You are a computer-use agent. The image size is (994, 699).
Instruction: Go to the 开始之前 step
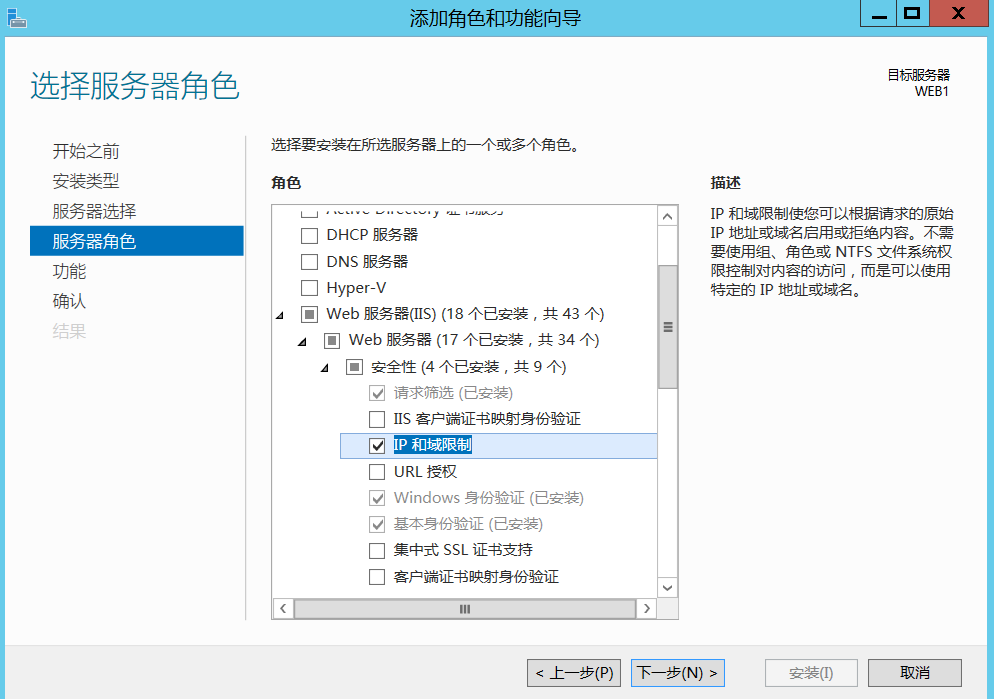86,151
